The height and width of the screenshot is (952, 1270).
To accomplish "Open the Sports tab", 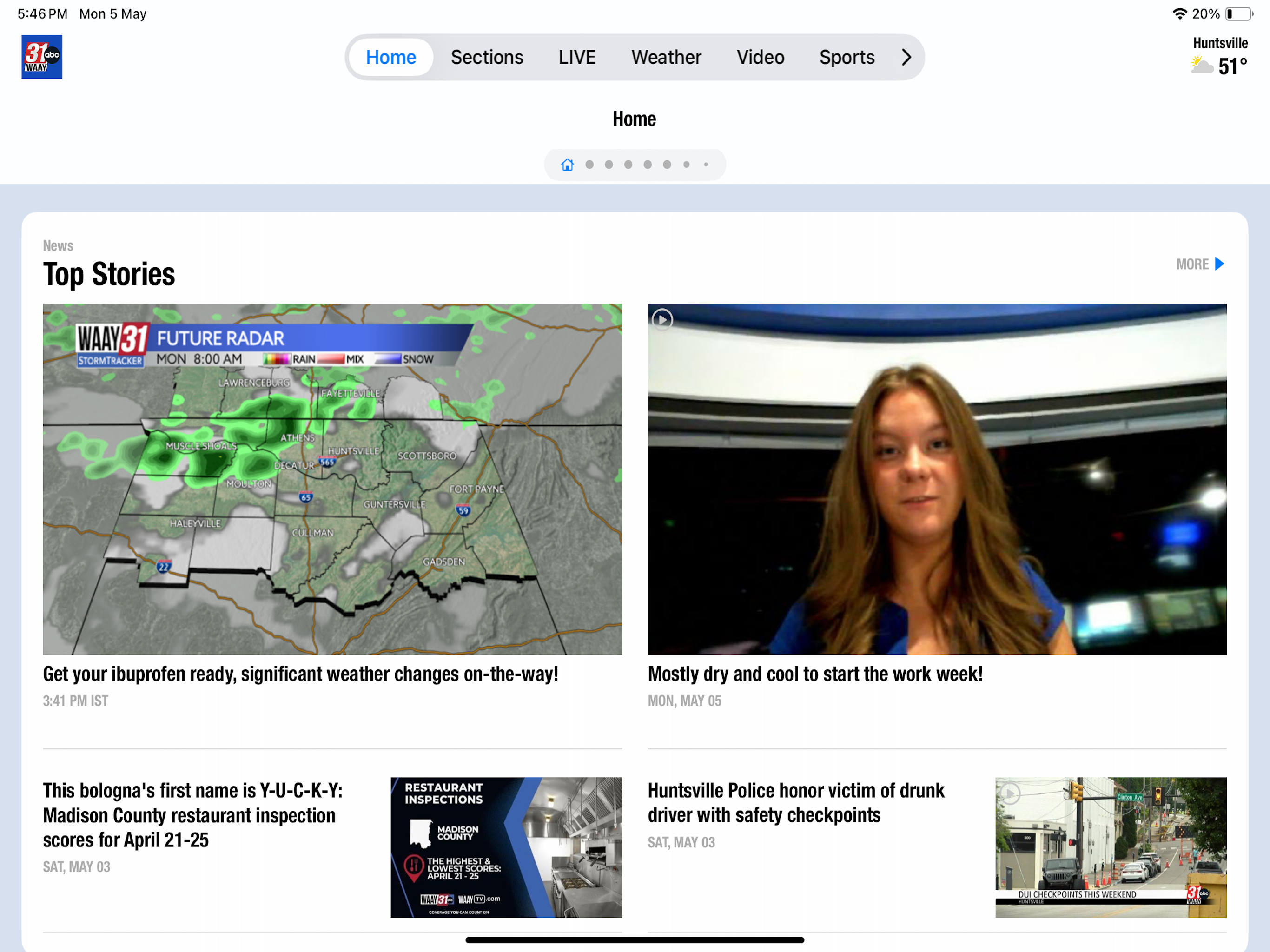I will point(847,58).
